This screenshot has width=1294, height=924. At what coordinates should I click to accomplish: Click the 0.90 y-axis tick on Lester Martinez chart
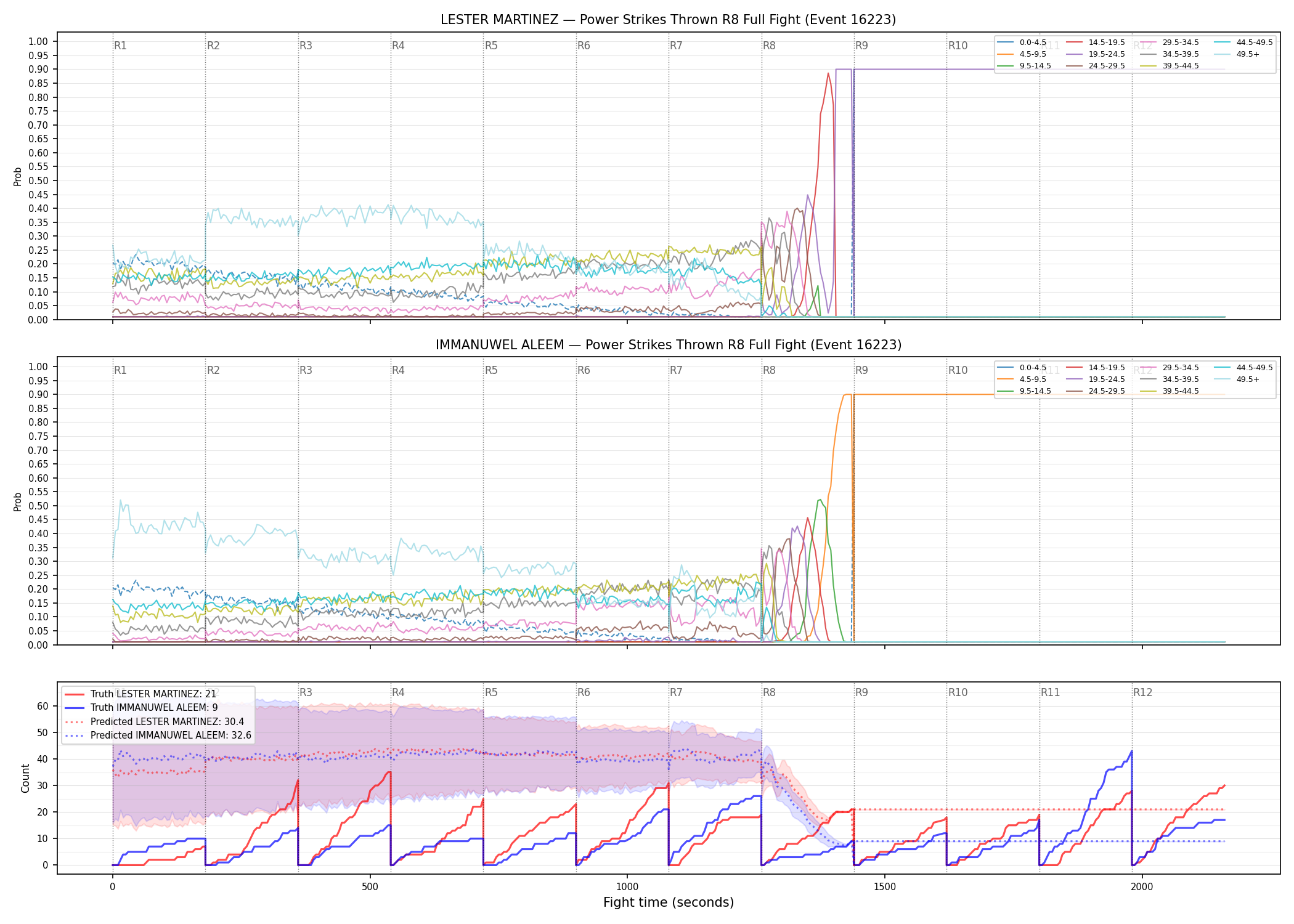(38, 70)
